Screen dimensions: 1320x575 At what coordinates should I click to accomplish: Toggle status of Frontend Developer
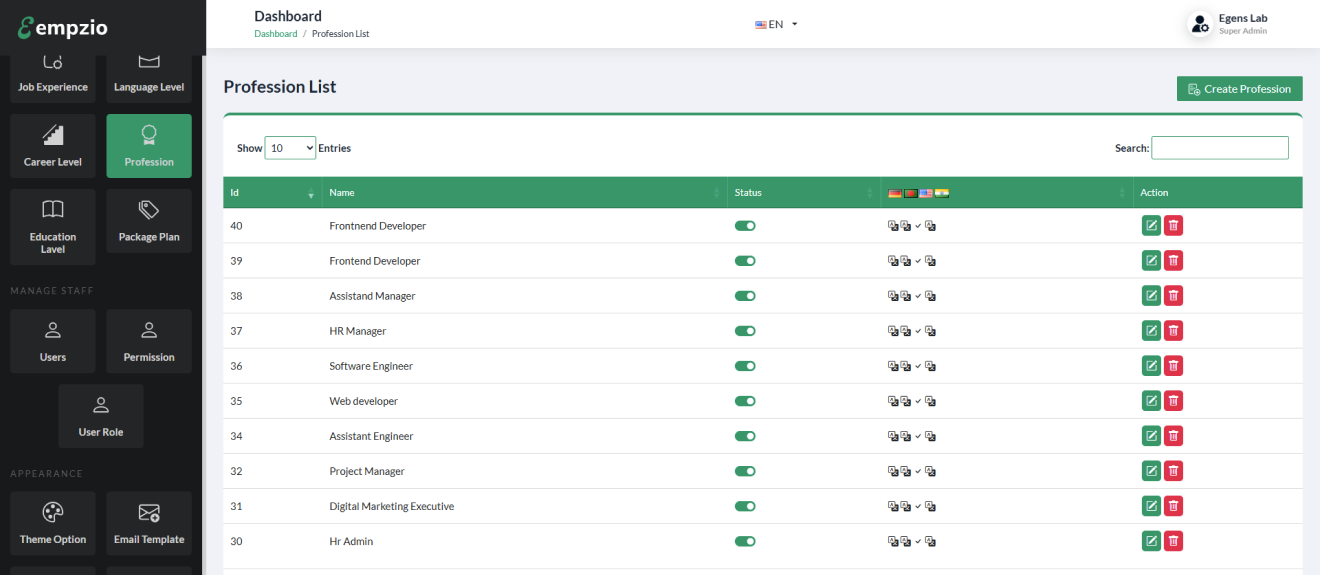pos(745,261)
